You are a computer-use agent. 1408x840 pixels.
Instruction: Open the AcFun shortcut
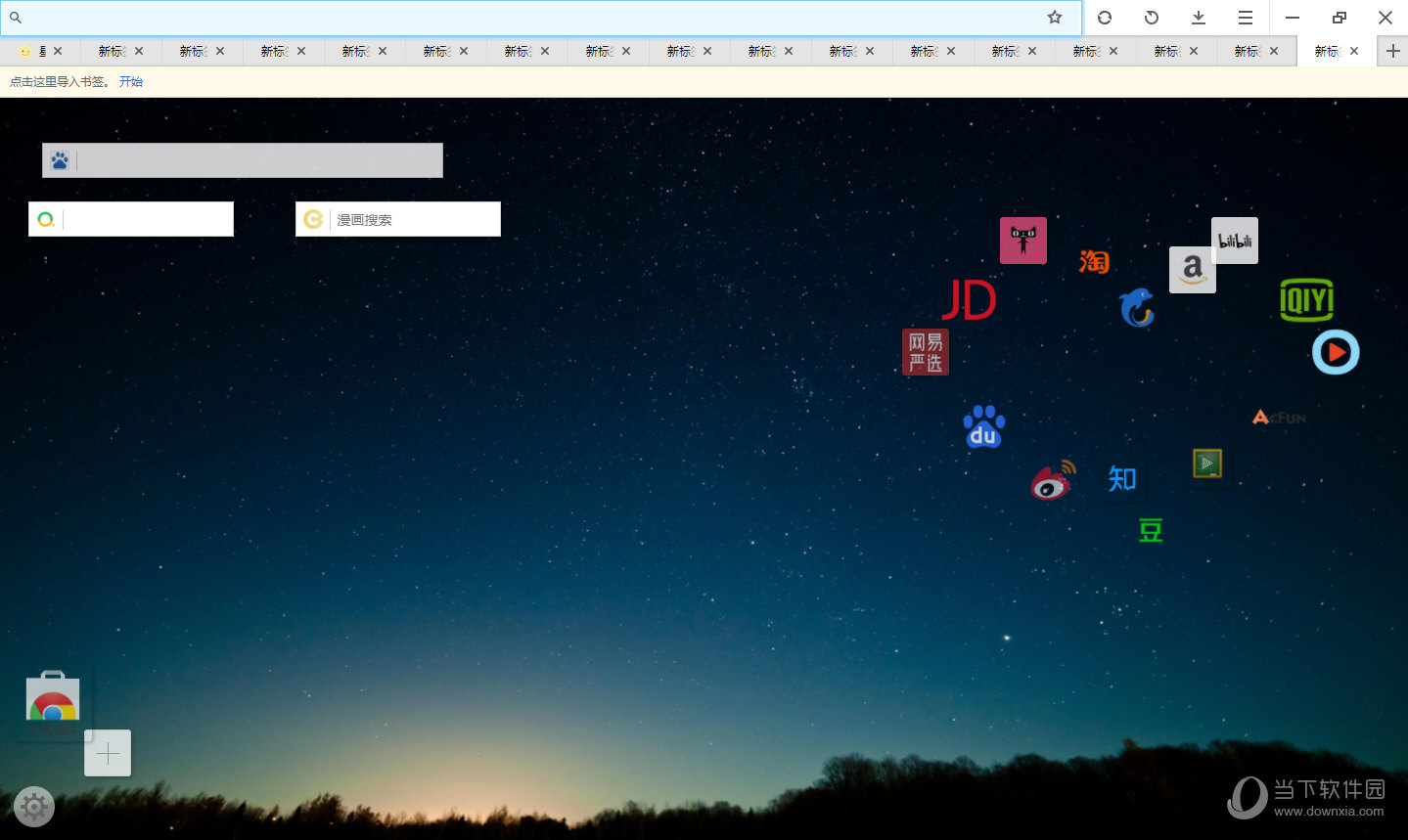pos(1278,418)
